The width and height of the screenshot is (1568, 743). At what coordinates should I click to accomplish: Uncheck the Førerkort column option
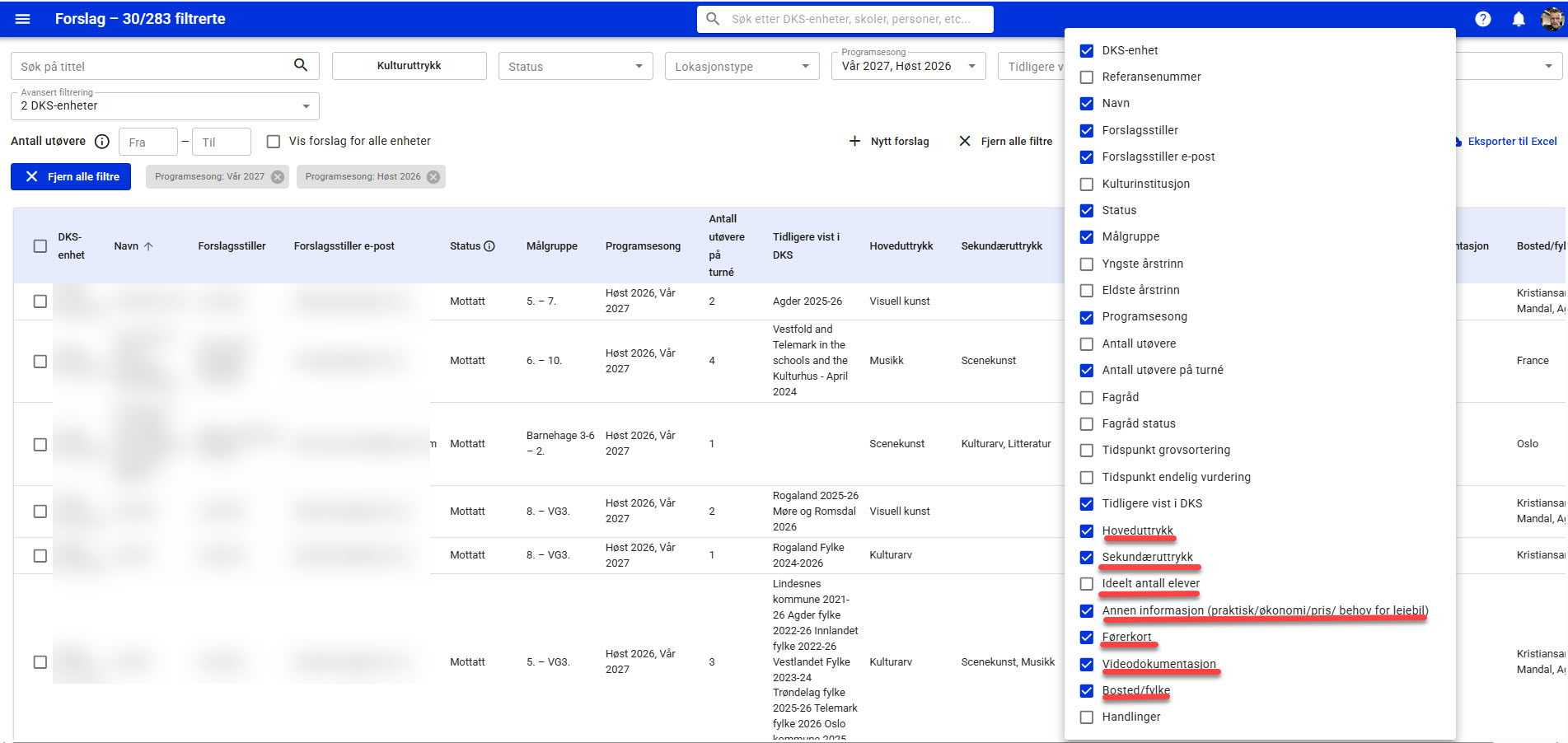pos(1087,637)
